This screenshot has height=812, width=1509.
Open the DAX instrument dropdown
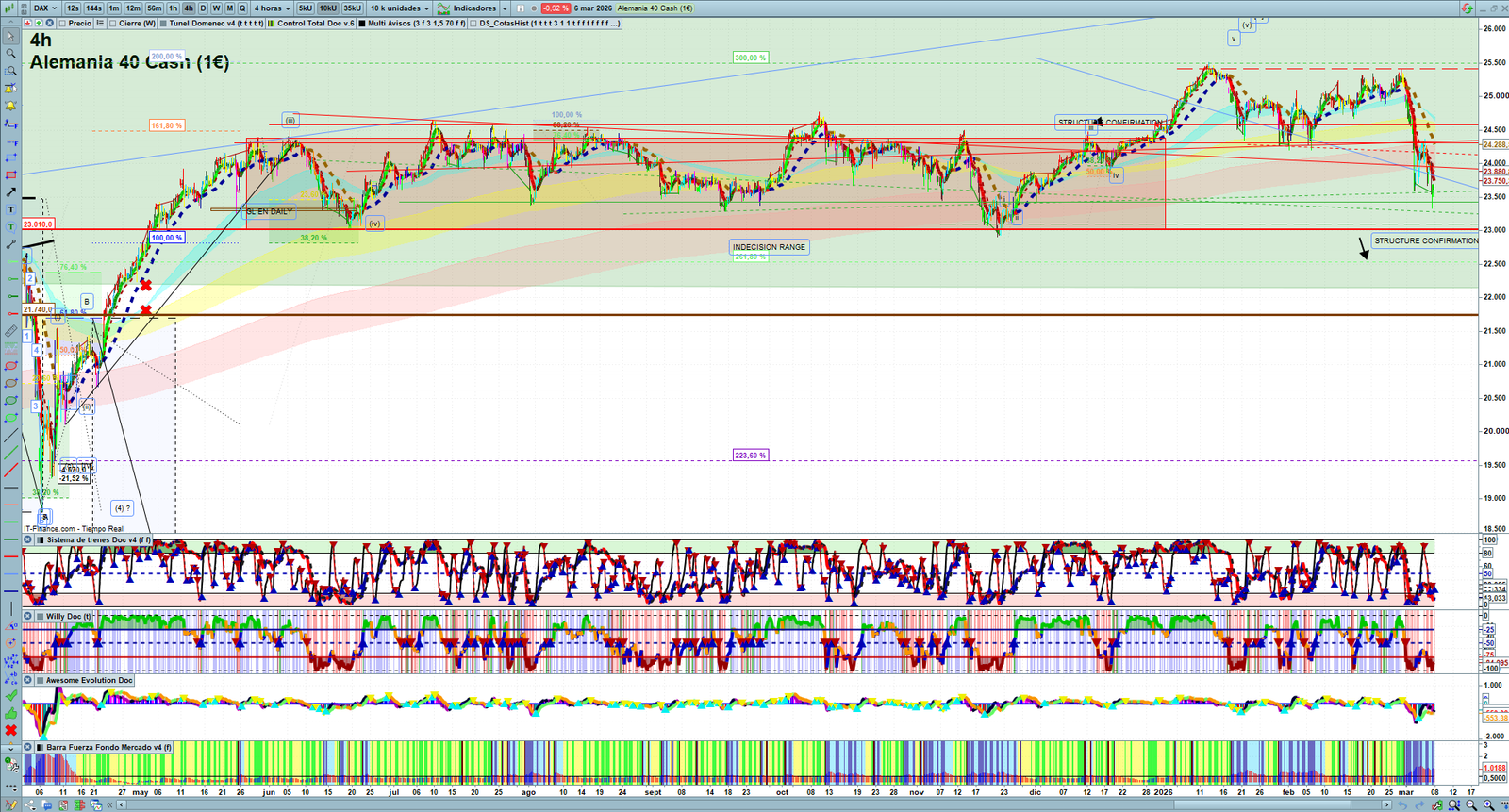coord(44,8)
